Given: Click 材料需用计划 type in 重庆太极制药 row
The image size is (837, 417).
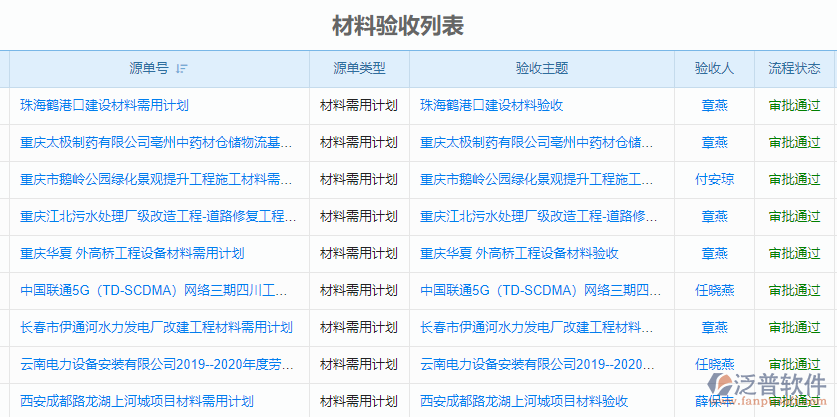Looking at the screenshot, I should 359,143.
